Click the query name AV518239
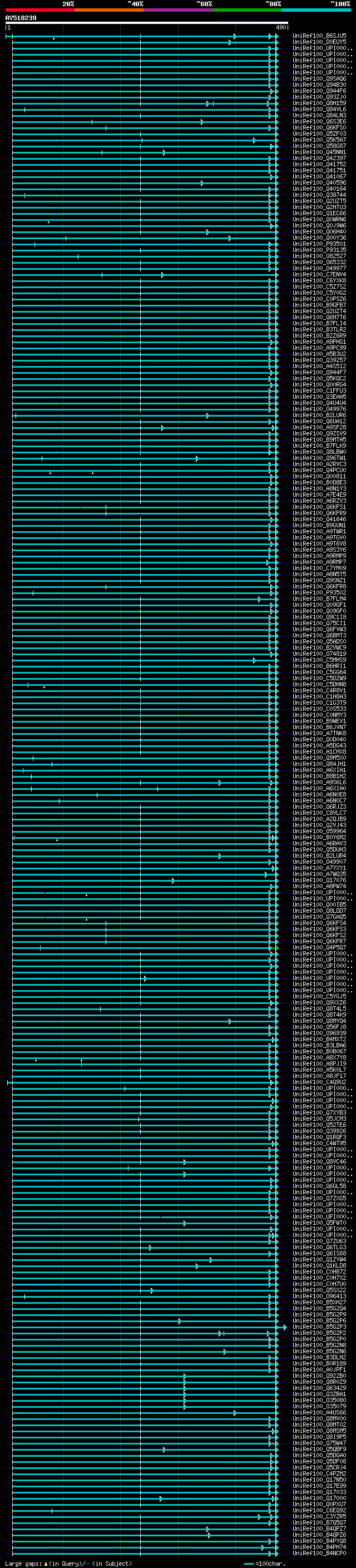The image size is (356, 1568). point(21,18)
